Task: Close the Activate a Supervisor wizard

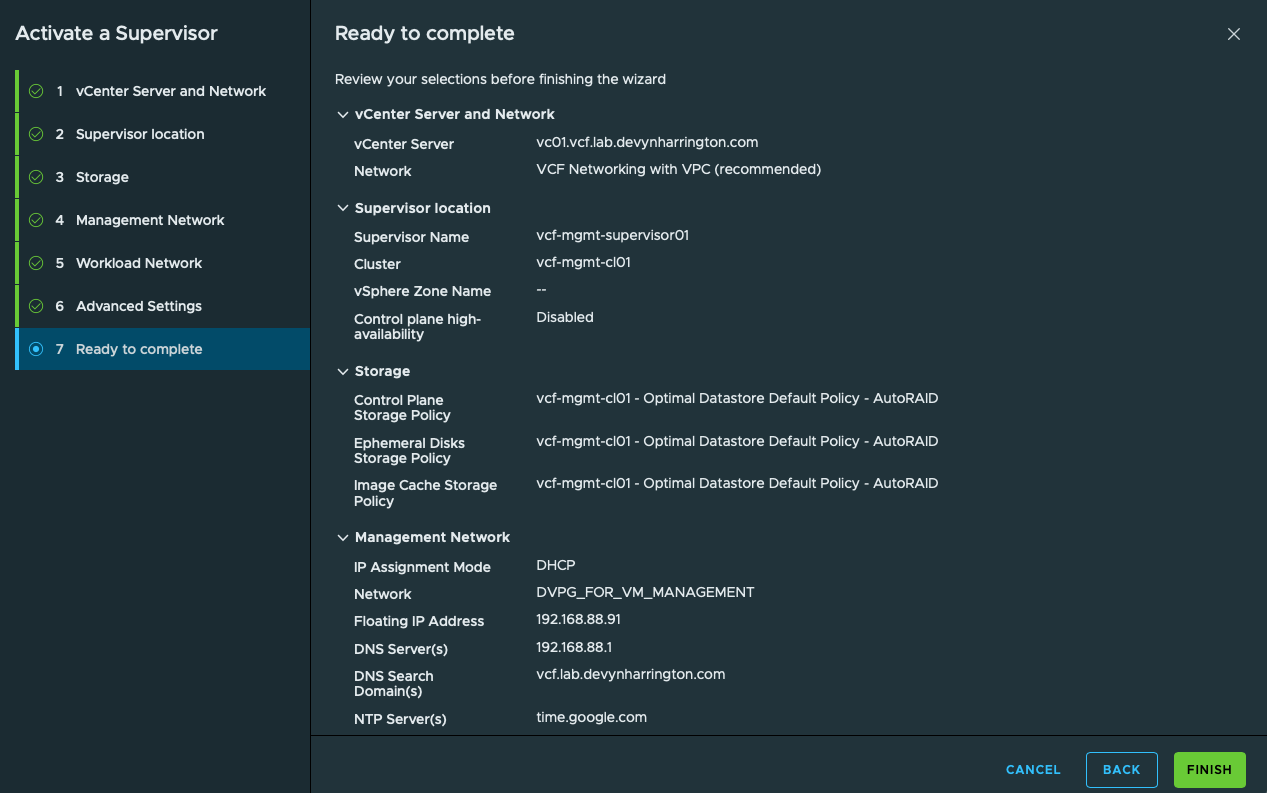Action: click(1234, 34)
